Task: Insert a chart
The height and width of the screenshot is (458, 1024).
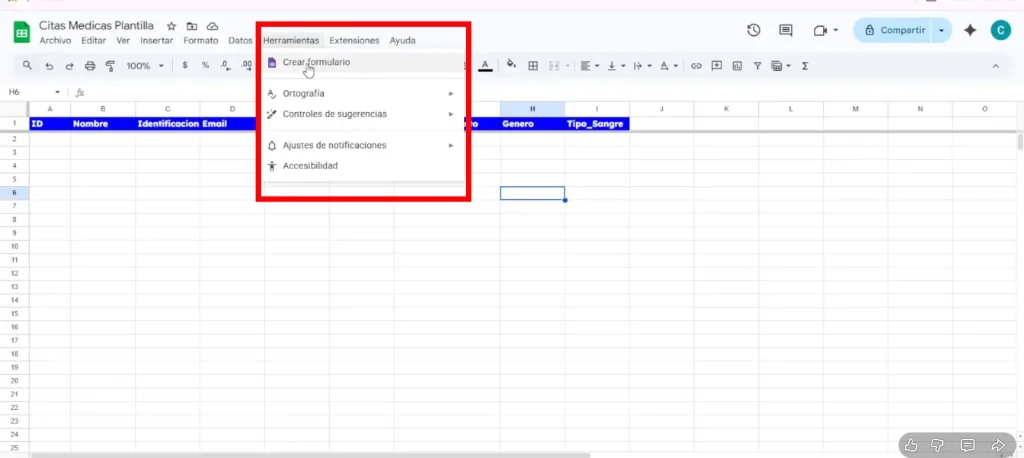Action: point(737,65)
